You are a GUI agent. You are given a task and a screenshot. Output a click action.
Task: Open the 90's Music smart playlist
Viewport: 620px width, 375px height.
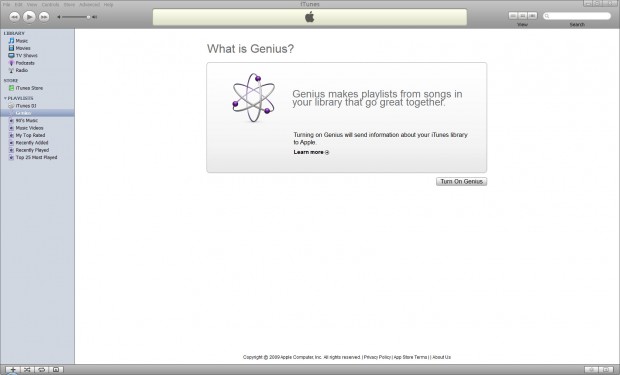pyautogui.click(x=26, y=120)
